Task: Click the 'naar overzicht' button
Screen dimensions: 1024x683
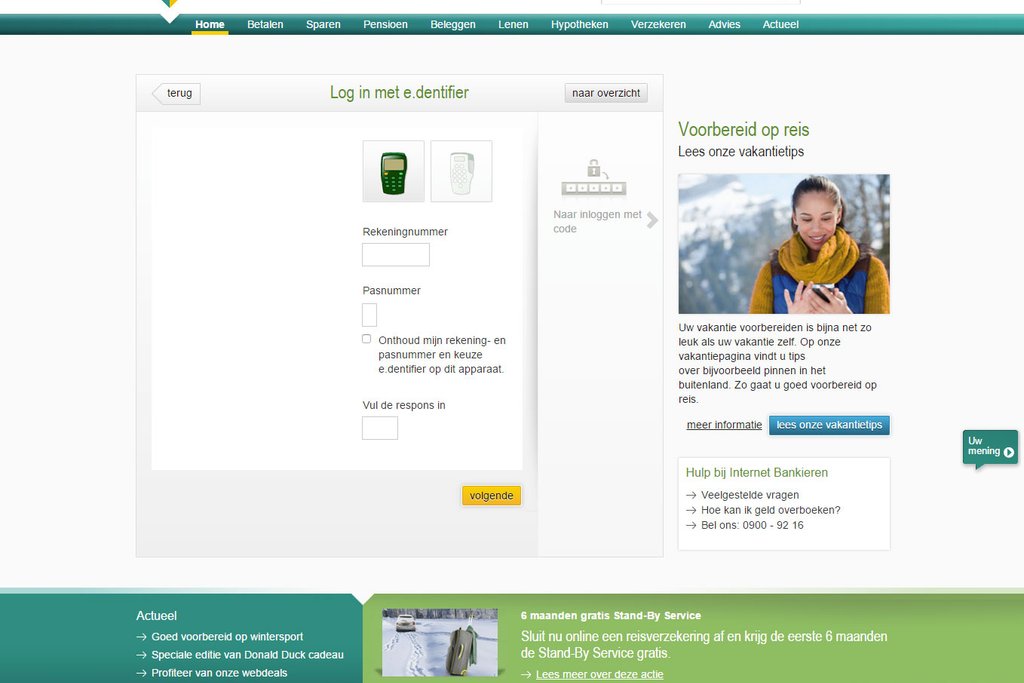Action: [606, 94]
